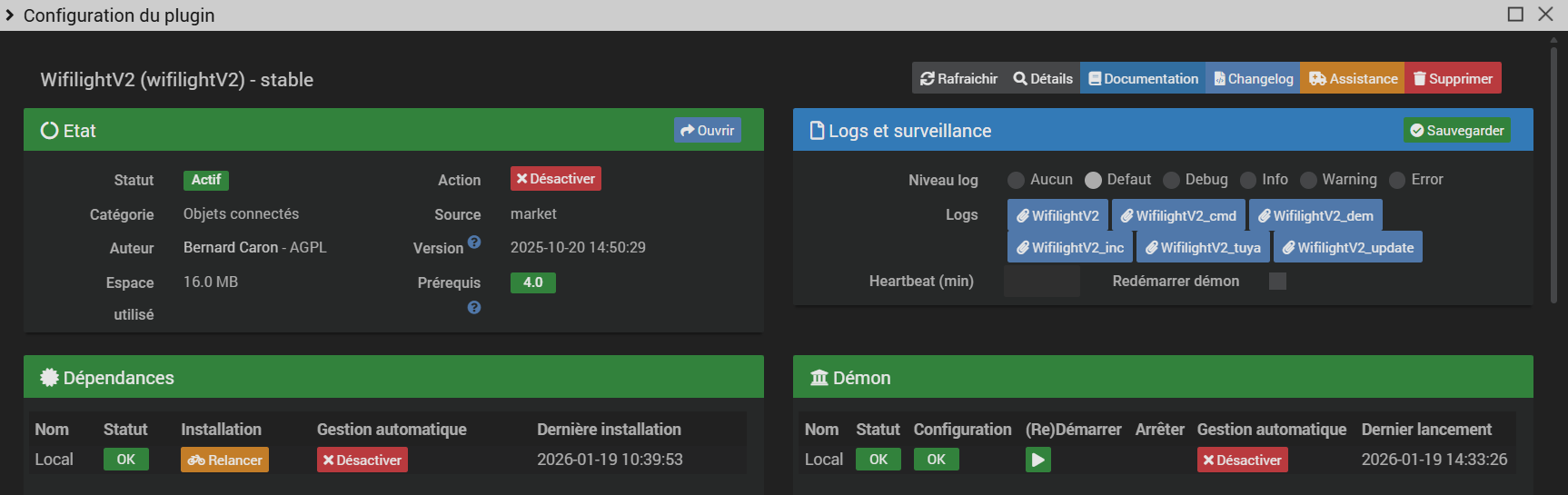Open the WifilightV2_tuya log
1568x495 pixels.
pos(1203,248)
